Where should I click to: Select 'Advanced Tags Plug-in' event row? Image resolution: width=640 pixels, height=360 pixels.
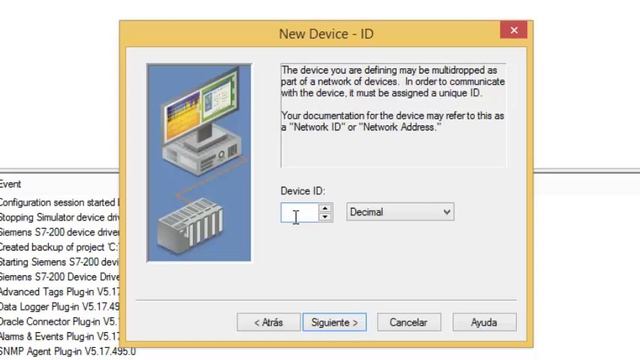(59, 292)
